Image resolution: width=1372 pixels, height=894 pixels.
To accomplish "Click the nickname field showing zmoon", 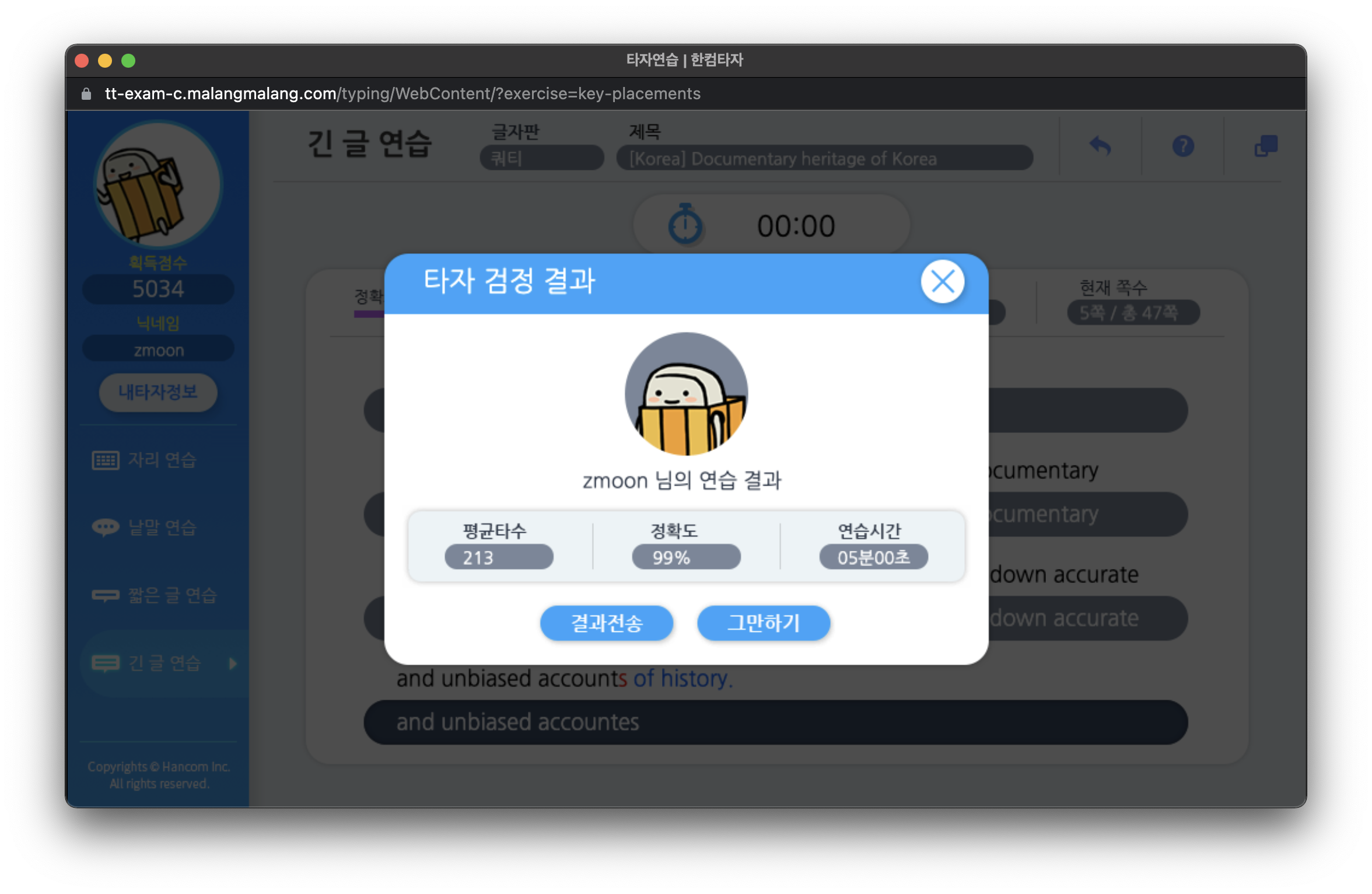I will pyautogui.click(x=158, y=350).
